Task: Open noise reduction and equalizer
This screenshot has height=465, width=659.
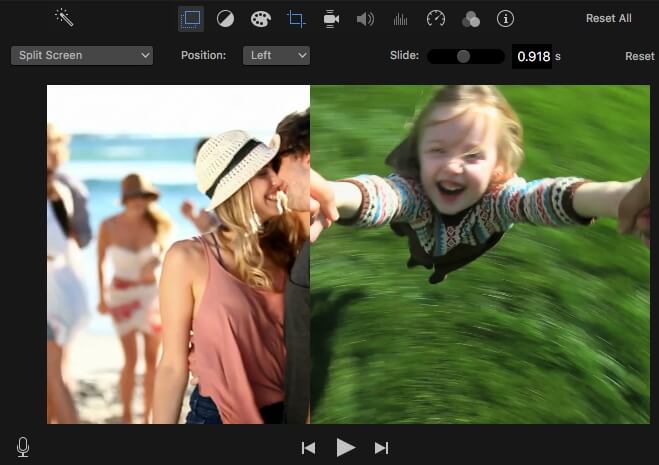Action: tap(400, 18)
